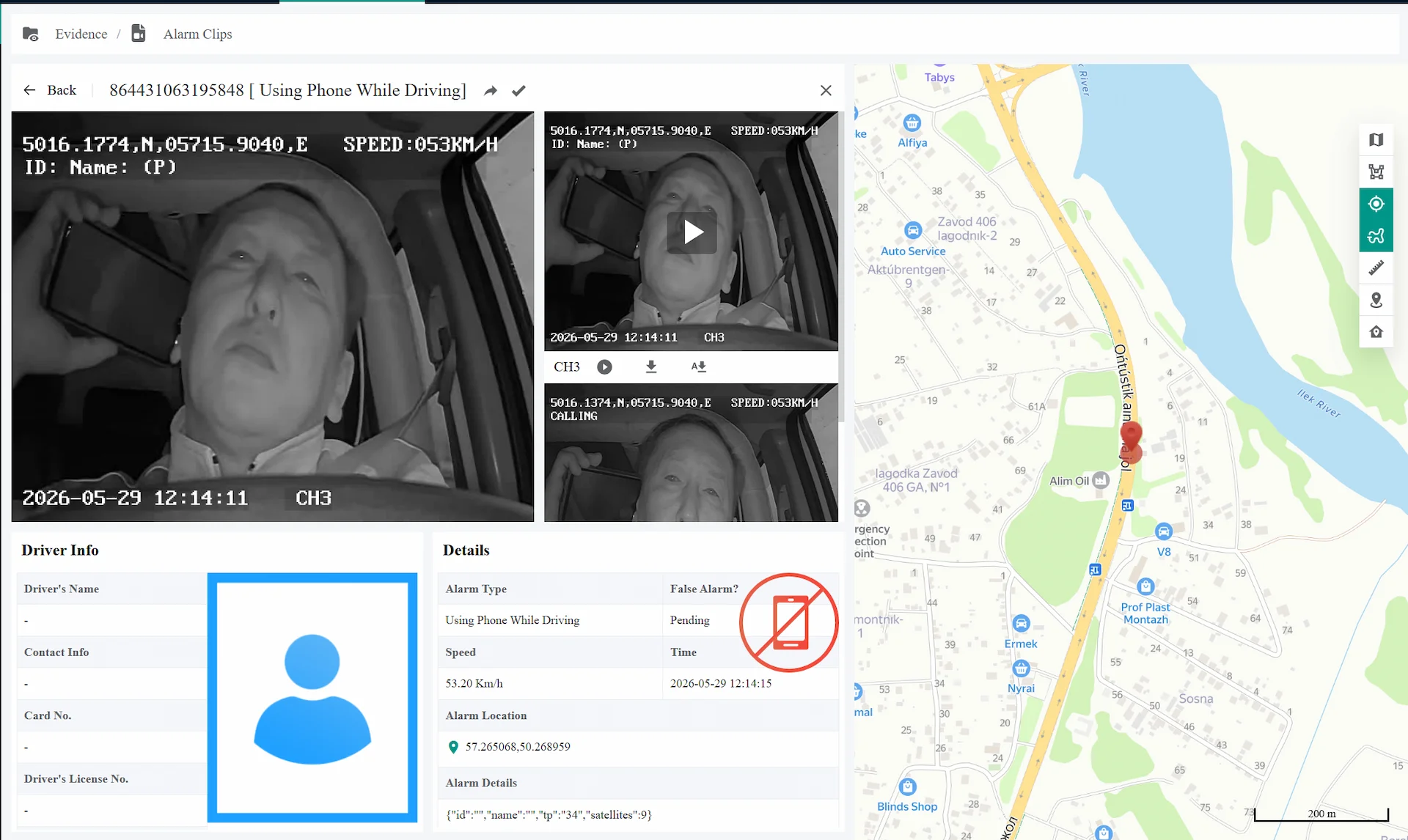Screen dimensions: 1408x840
Task: Click the Pending false alarm status
Action: [x=690, y=620]
